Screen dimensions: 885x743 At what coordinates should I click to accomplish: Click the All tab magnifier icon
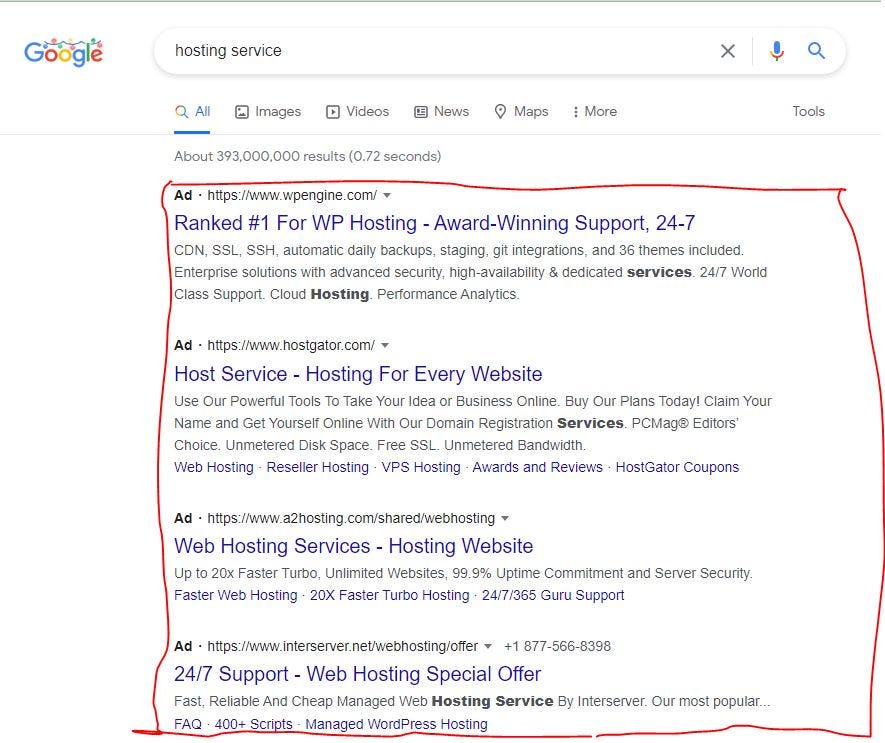click(181, 112)
